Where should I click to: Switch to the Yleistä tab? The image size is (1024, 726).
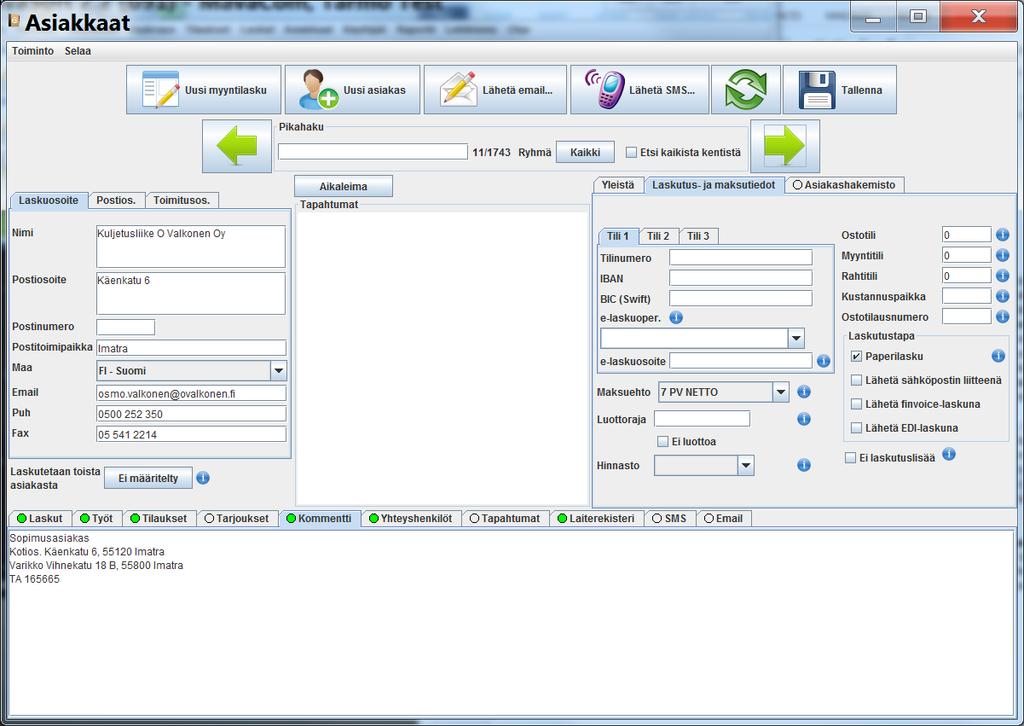point(618,185)
